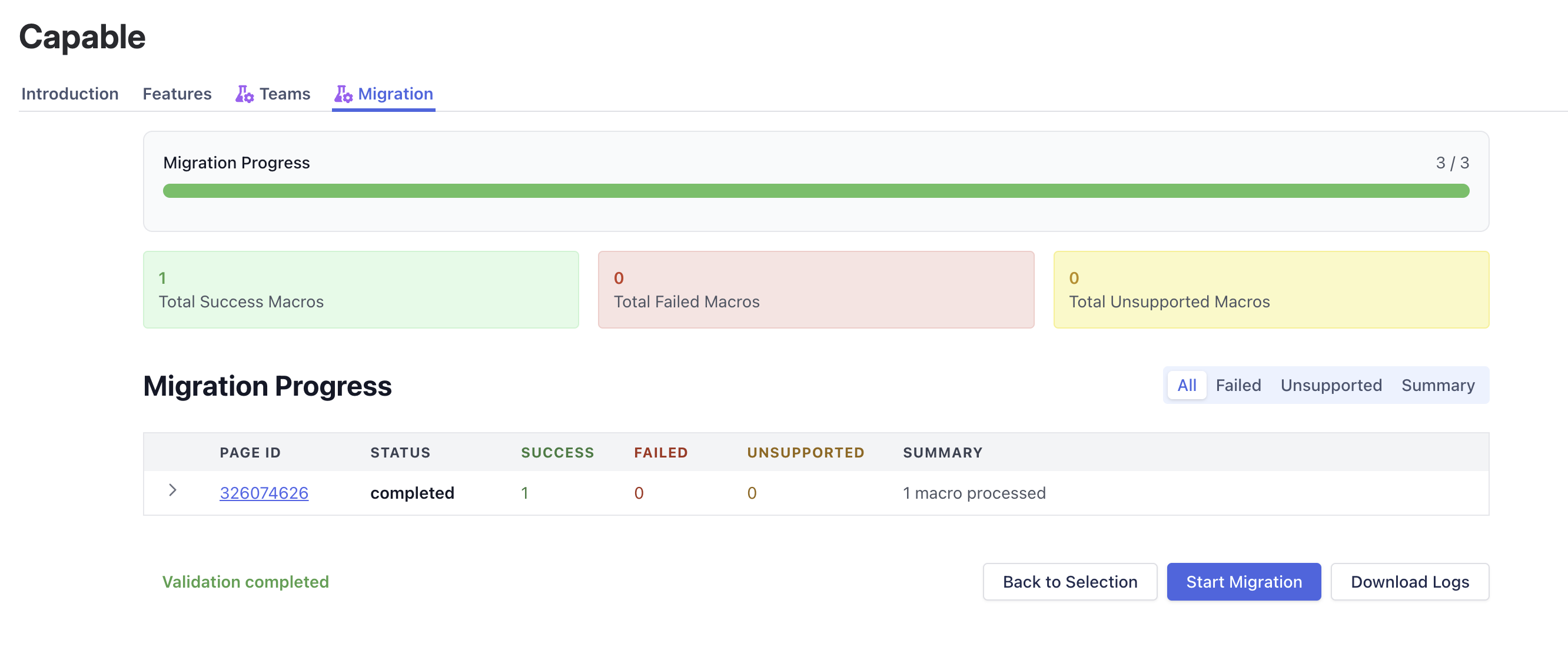Show only Unsupported macros
Image resolution: width=1568 pixels, height=663 pixels.
(x=1331, y=386)
